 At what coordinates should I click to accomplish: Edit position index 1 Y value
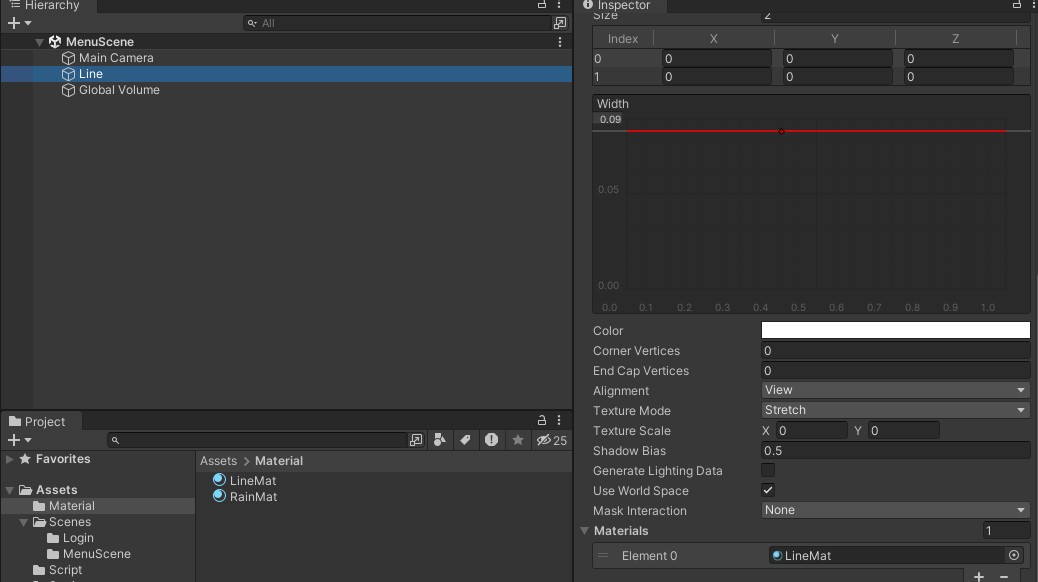click(837, 77)
